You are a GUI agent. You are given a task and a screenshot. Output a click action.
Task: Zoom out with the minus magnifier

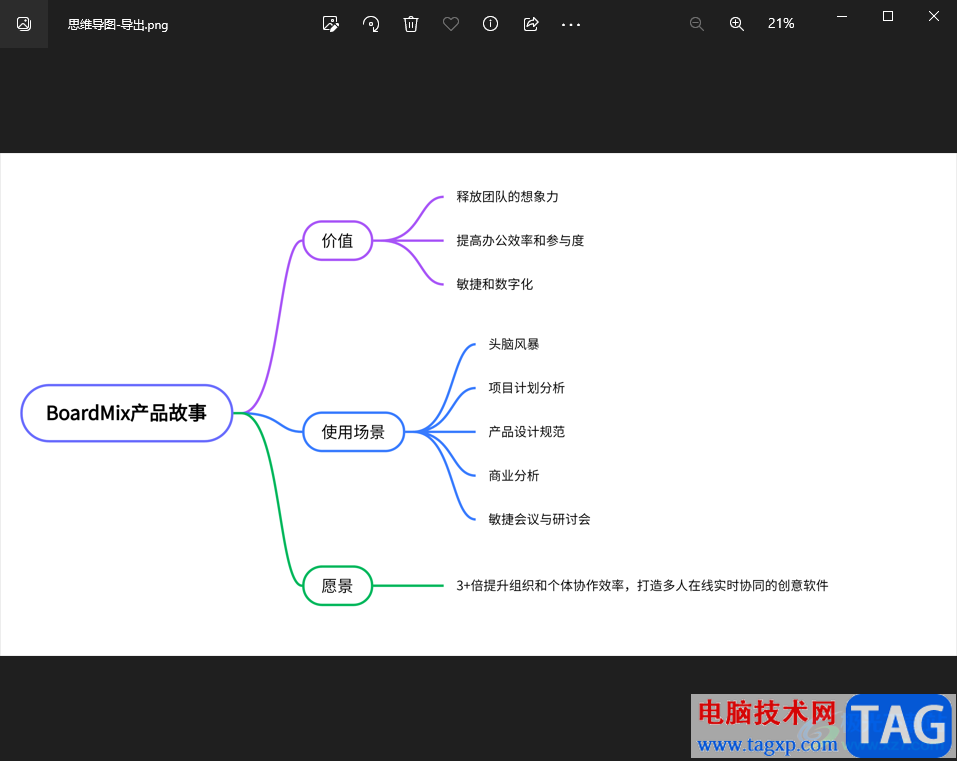pos(696,24)
